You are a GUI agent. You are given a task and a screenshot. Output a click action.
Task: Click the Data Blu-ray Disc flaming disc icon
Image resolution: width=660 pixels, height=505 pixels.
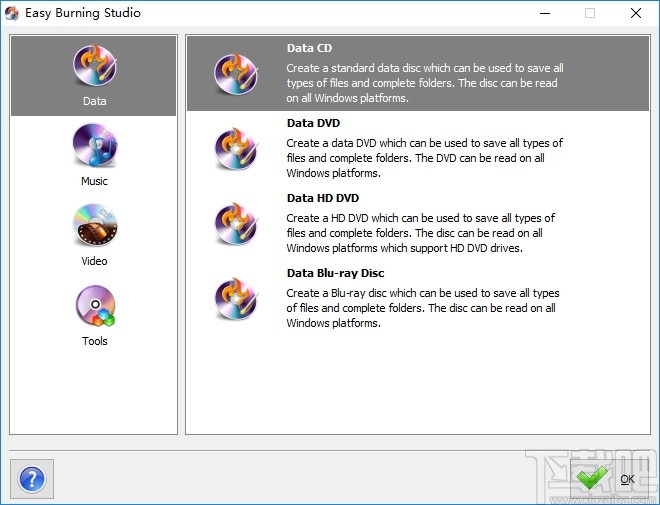(x=236, y=298)
